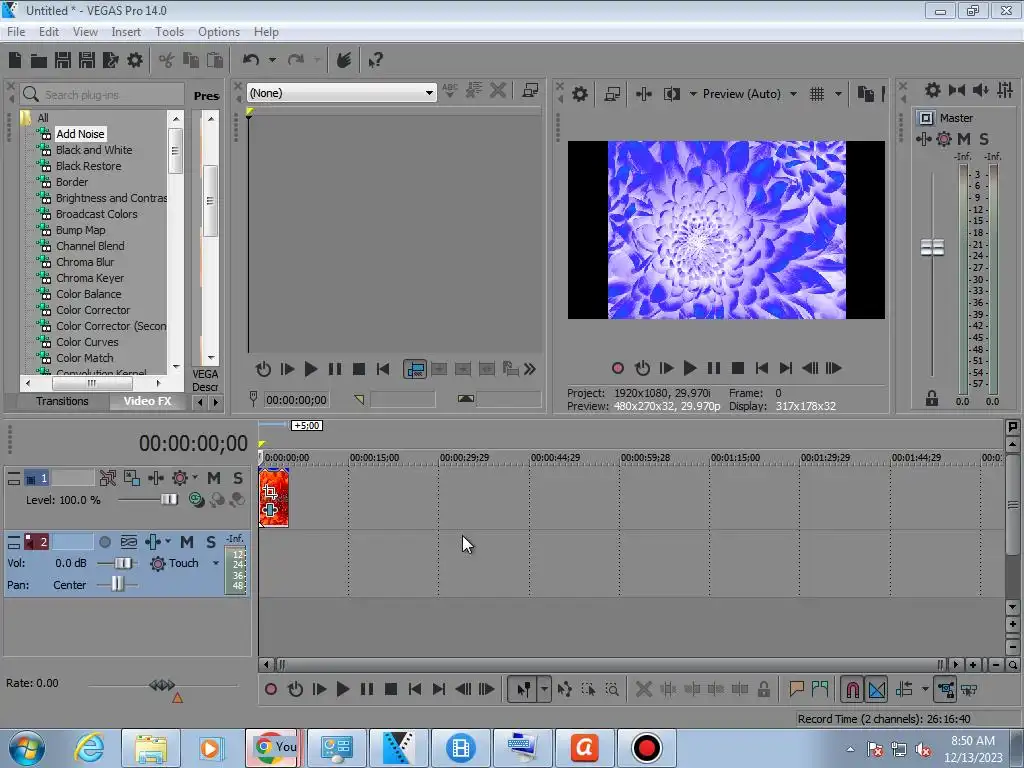Copy snapshot to clipboard in preview

point(865,94)
